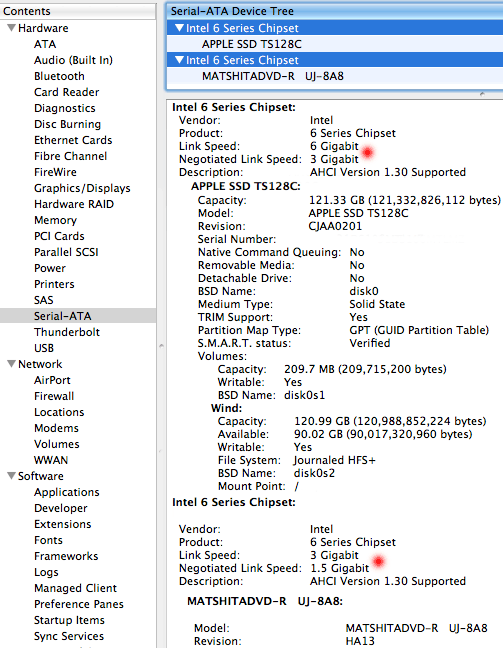Select Logs in the sidebar
Screen dimensions: 503x648
[x=46, y=572]
